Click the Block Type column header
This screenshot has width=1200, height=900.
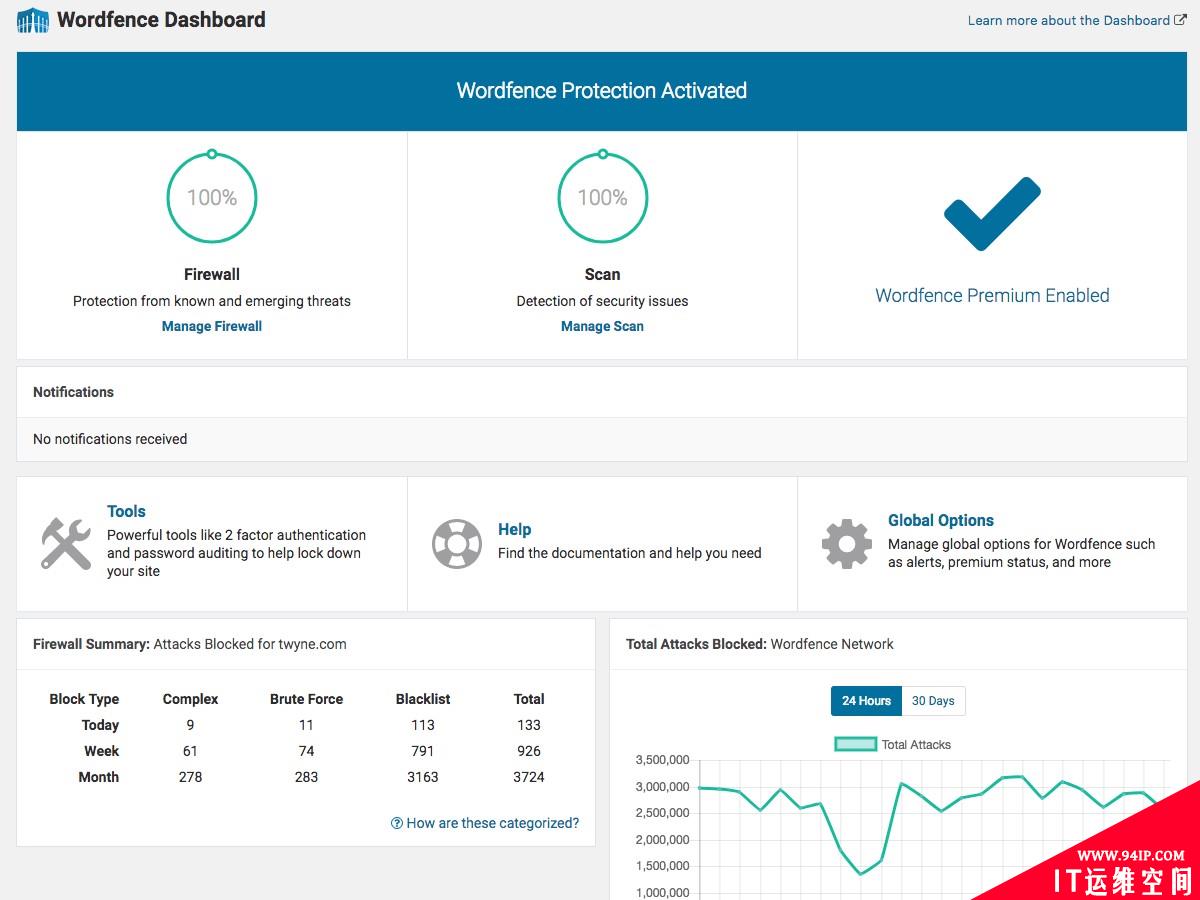(84, 699)
